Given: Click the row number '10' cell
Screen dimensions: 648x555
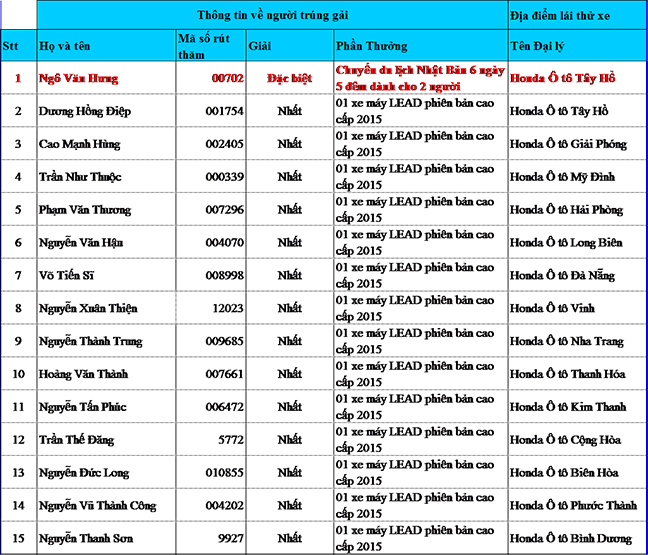Looking at the screenshot, I should (19, 374).
